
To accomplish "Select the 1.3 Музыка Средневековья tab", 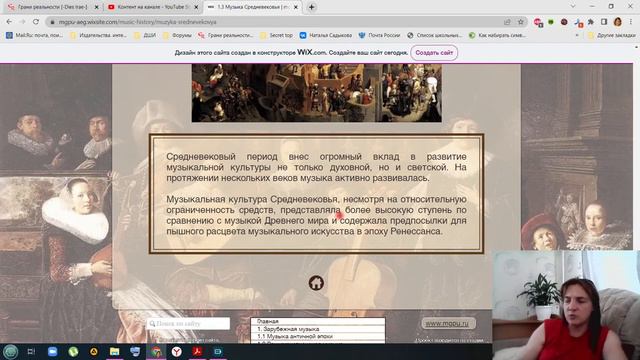I will click(x=252, y=7).
